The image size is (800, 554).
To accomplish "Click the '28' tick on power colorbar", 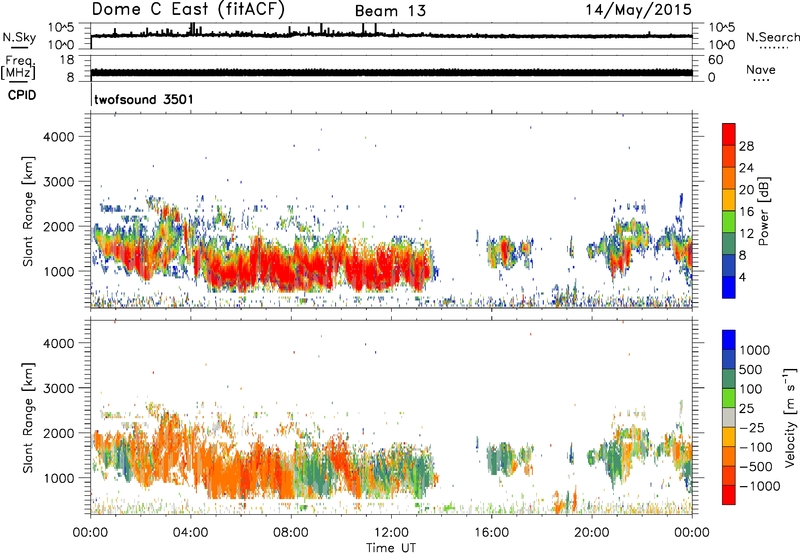I will pyautogui.click(x=746, y=146).
